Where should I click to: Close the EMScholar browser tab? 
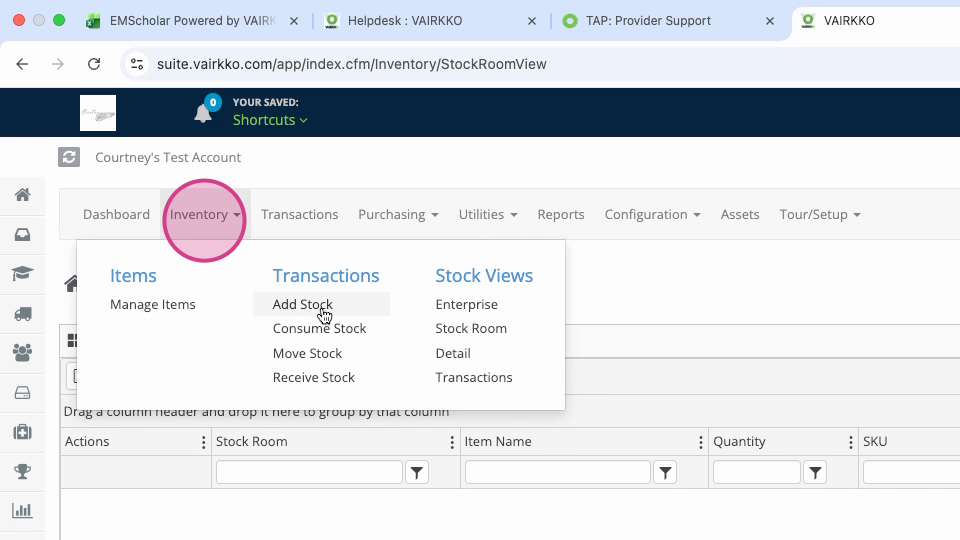tap(294, 21)
